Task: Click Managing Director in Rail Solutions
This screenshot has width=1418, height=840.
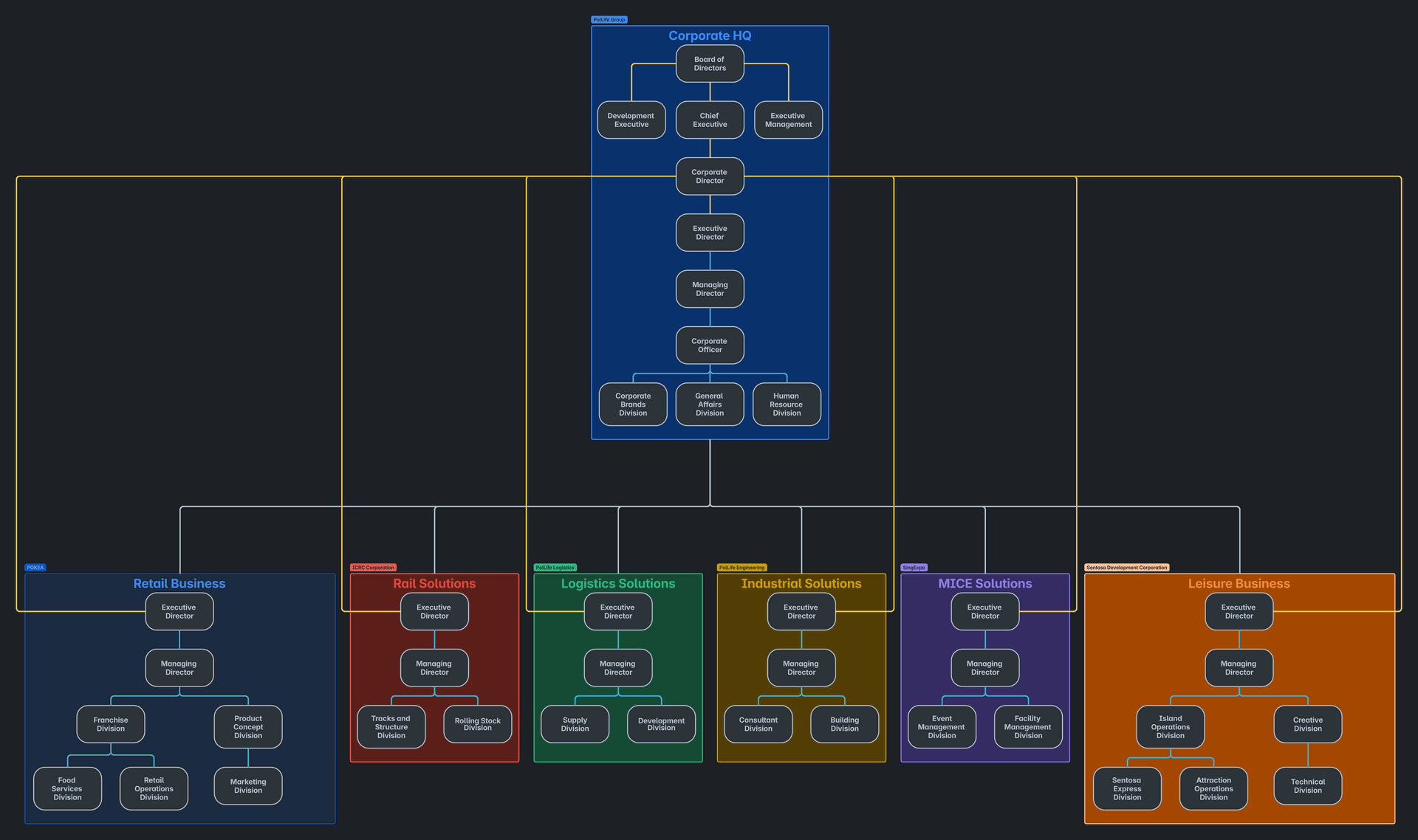Action: tap(434, 668)
